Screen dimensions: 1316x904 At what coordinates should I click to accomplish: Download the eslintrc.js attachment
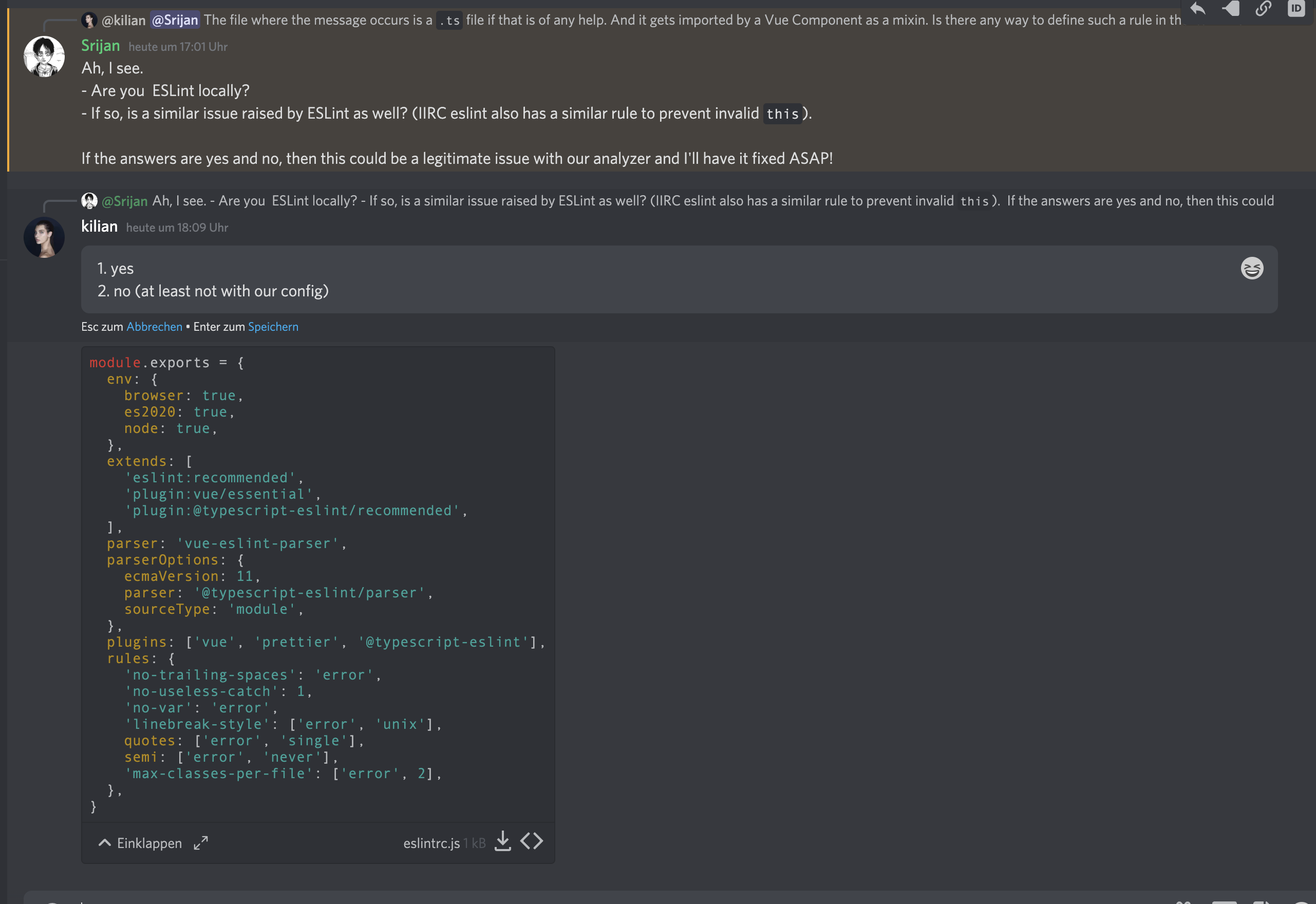pos(502,842)
